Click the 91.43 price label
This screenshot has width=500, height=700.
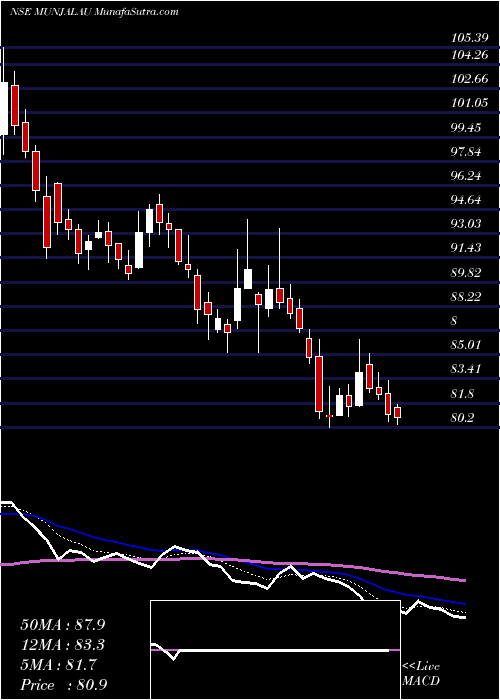(x=466, y=248)
